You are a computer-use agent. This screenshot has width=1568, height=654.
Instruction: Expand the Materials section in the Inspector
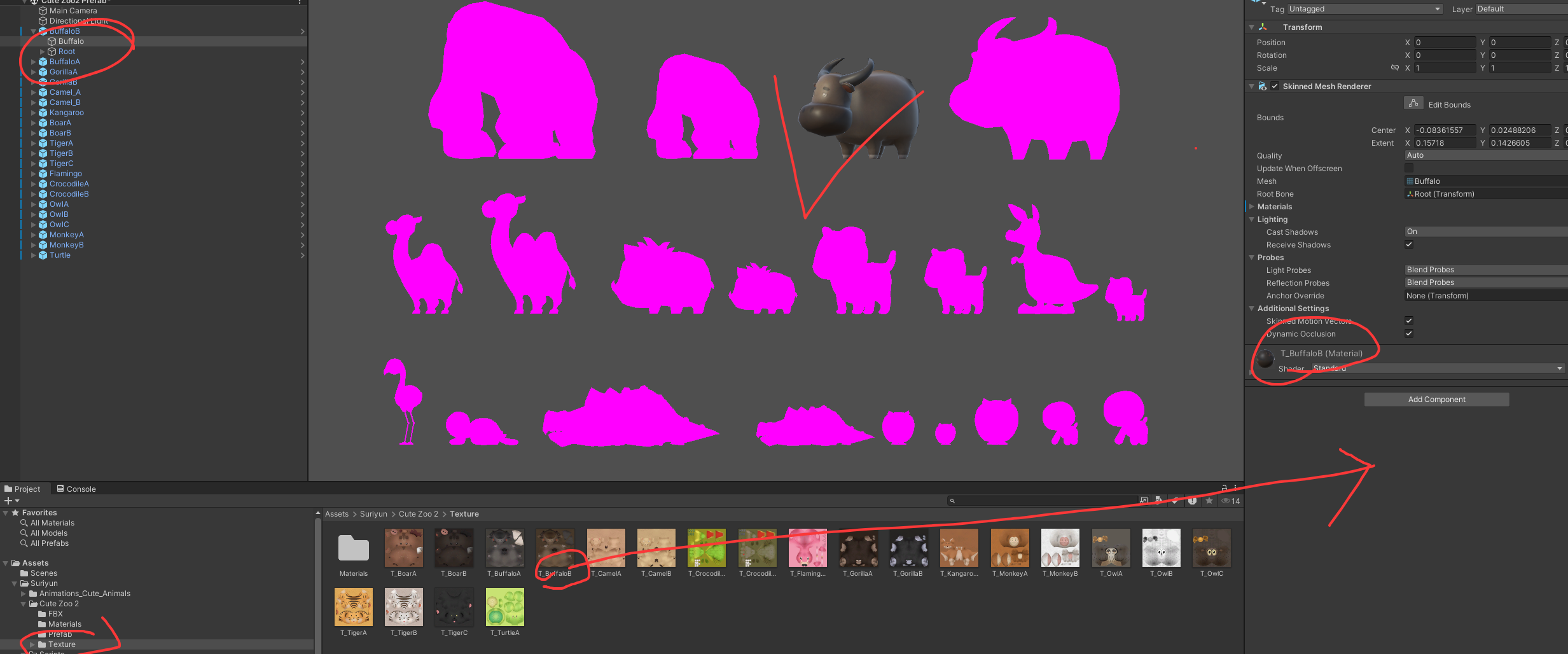tap(1252, 206)
